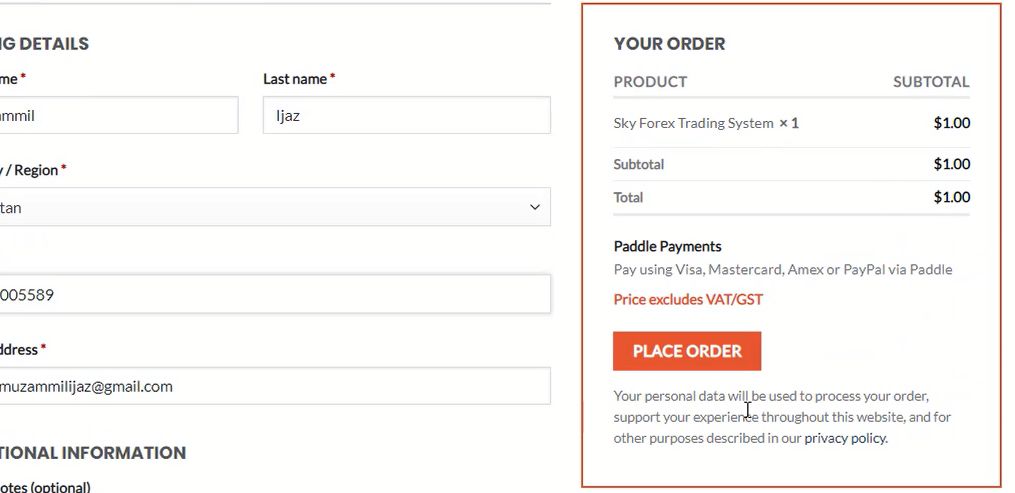Click the PRODUCT column header
The height and width of the screenshot is (493, 1015).
coord(650,82)
